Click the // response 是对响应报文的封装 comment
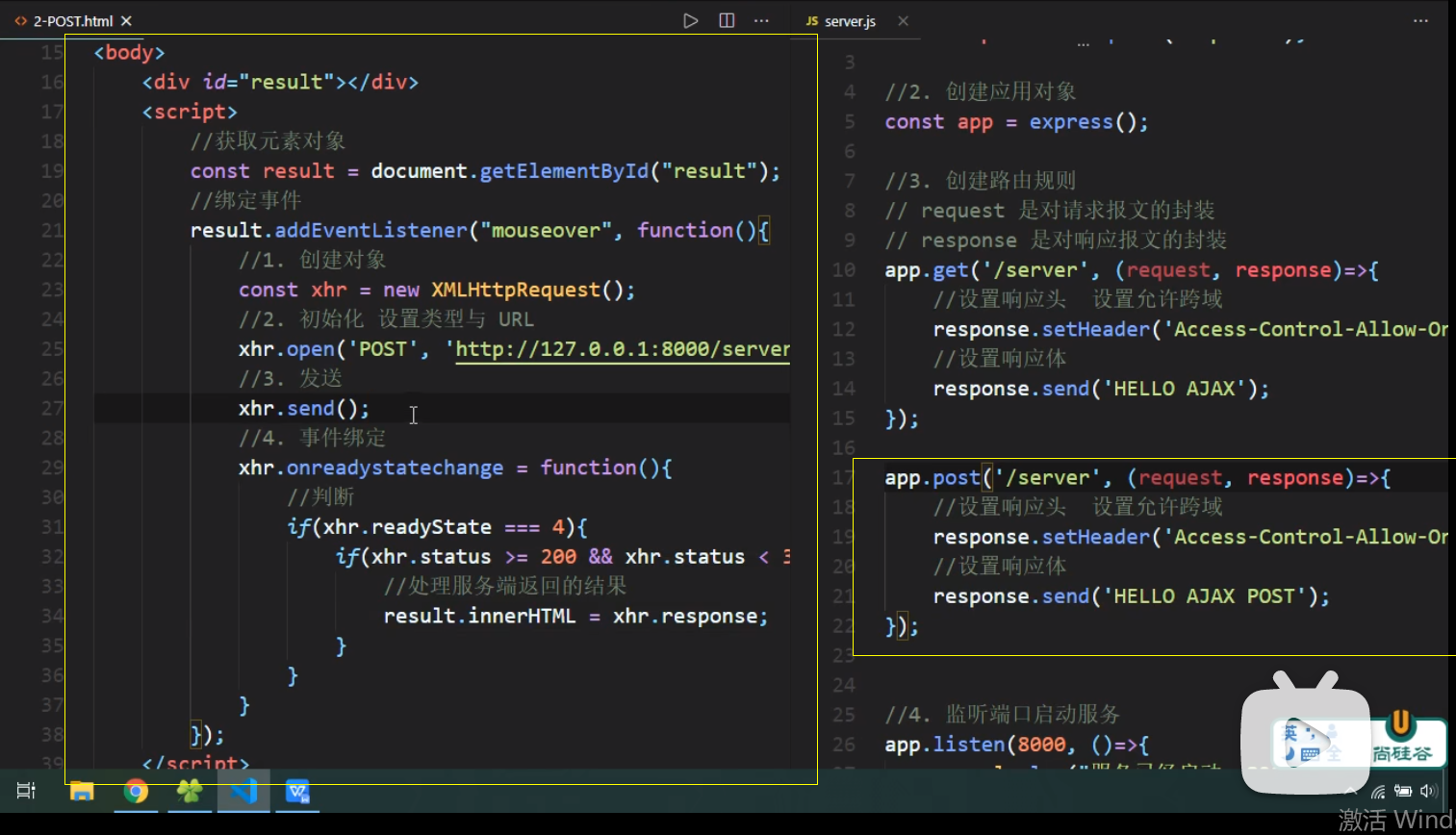 (1056, 240)
